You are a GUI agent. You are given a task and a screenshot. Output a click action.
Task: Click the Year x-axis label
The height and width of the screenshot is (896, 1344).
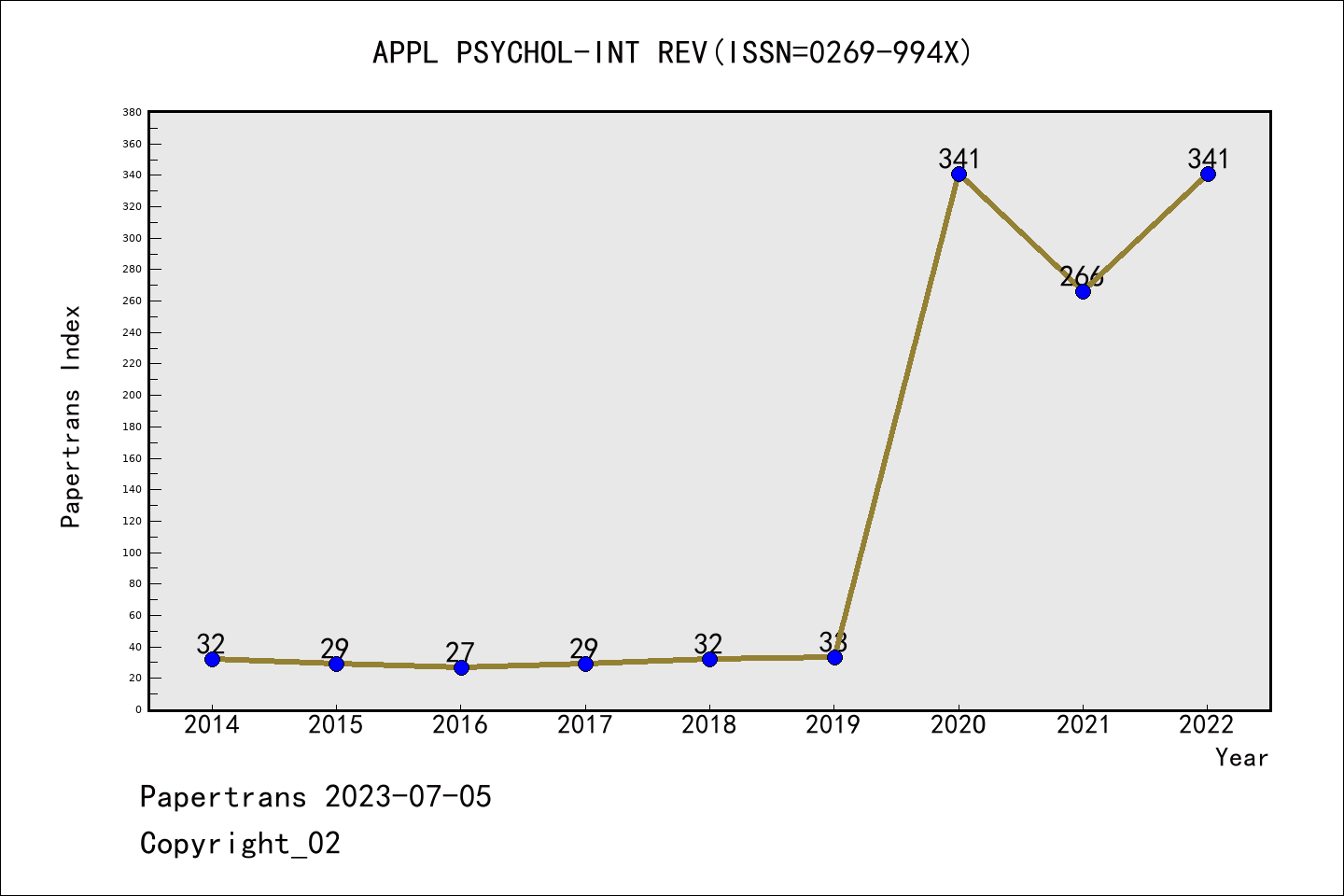tap(1241, 757)
